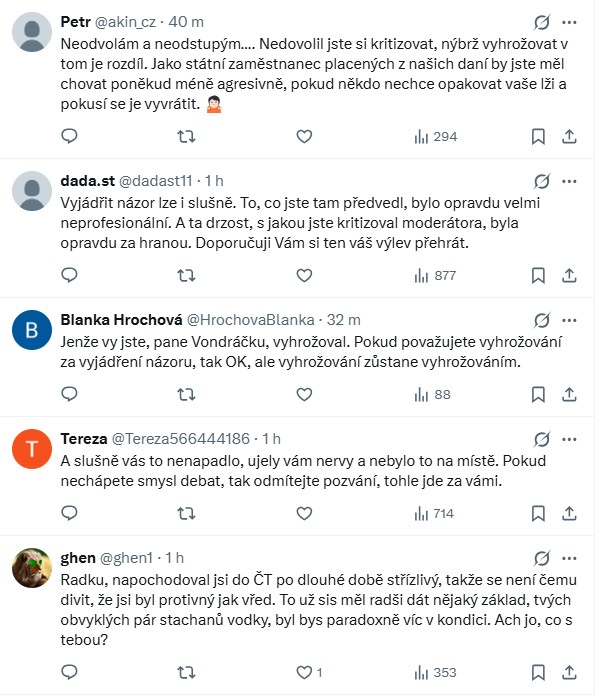
Task: Open Grok icon on Petr's tweet
Action: [541, 22]
